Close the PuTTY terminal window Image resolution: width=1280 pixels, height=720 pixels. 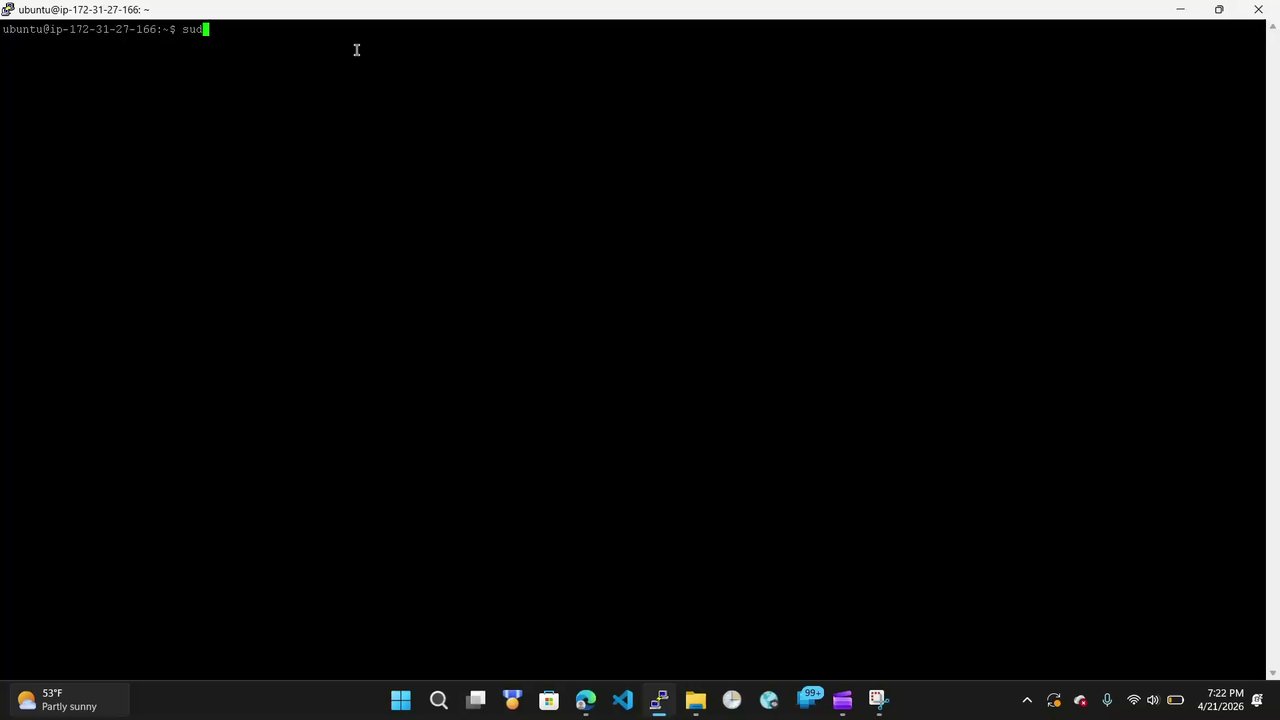click(1258, 9)
